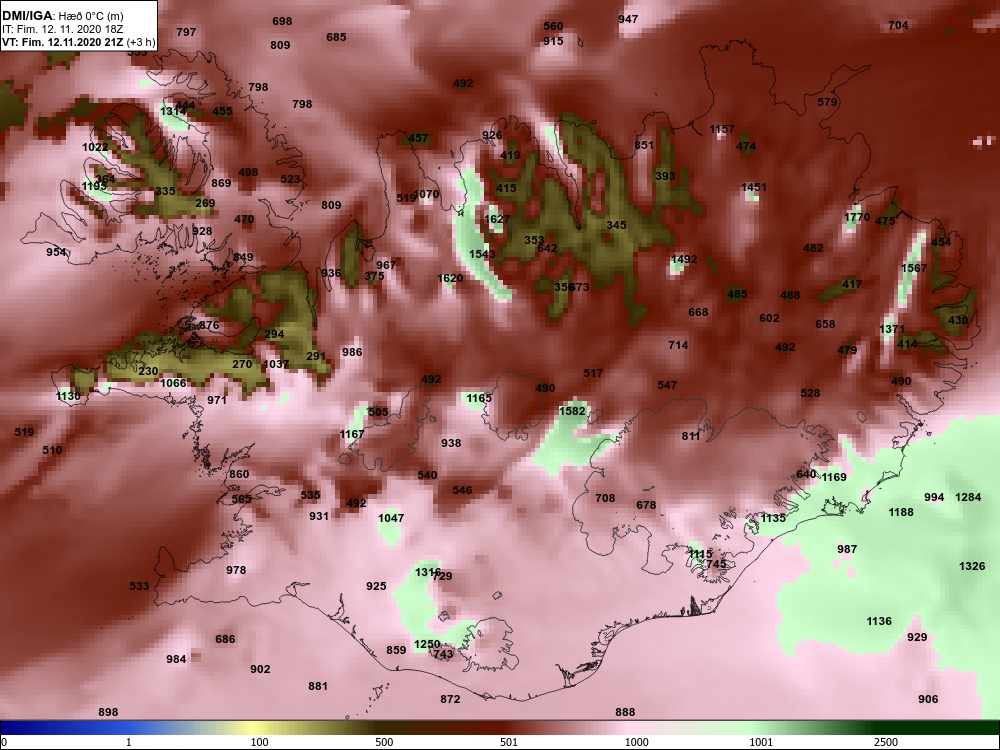
Task: Select the map value 1115
Action: point(700,554)
